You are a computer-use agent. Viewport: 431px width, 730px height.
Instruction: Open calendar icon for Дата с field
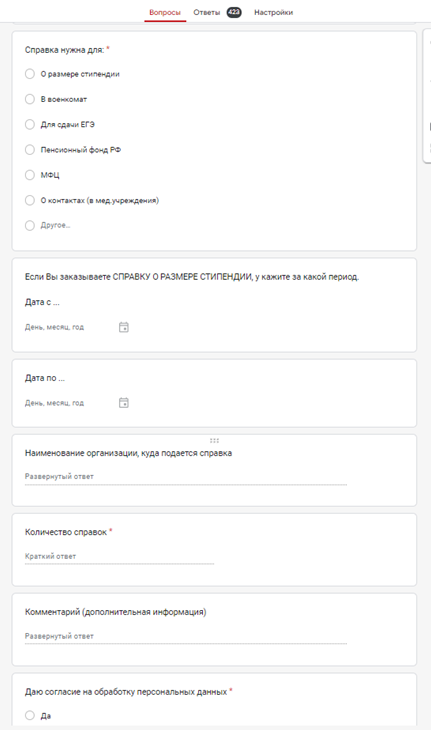tap(124, 327)
